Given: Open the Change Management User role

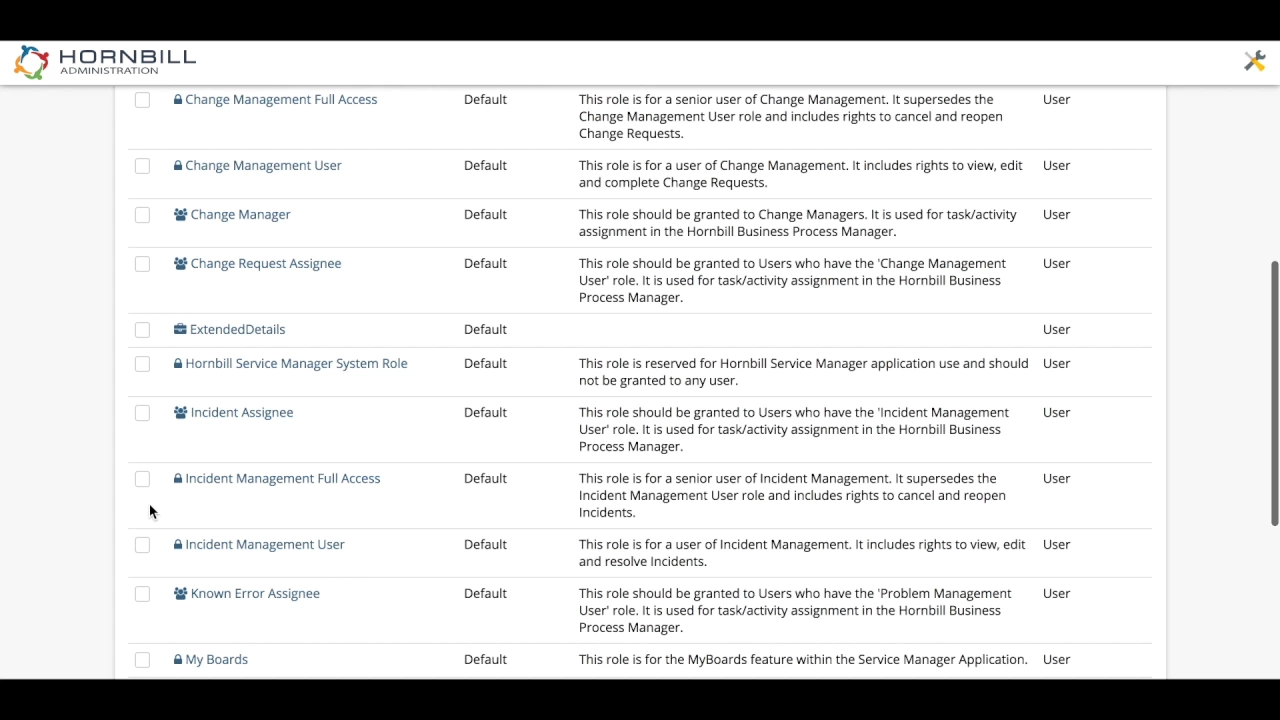Looking at the screenshot, I should pos(263,166).
